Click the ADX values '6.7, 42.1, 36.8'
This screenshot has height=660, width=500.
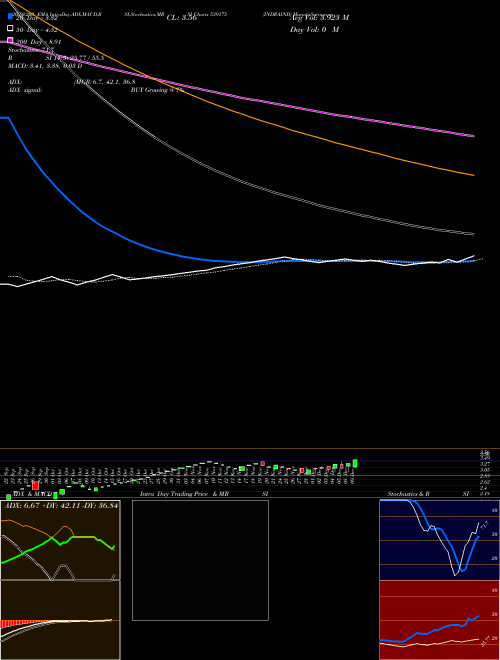pyautogui.click(x=114, y=82)
